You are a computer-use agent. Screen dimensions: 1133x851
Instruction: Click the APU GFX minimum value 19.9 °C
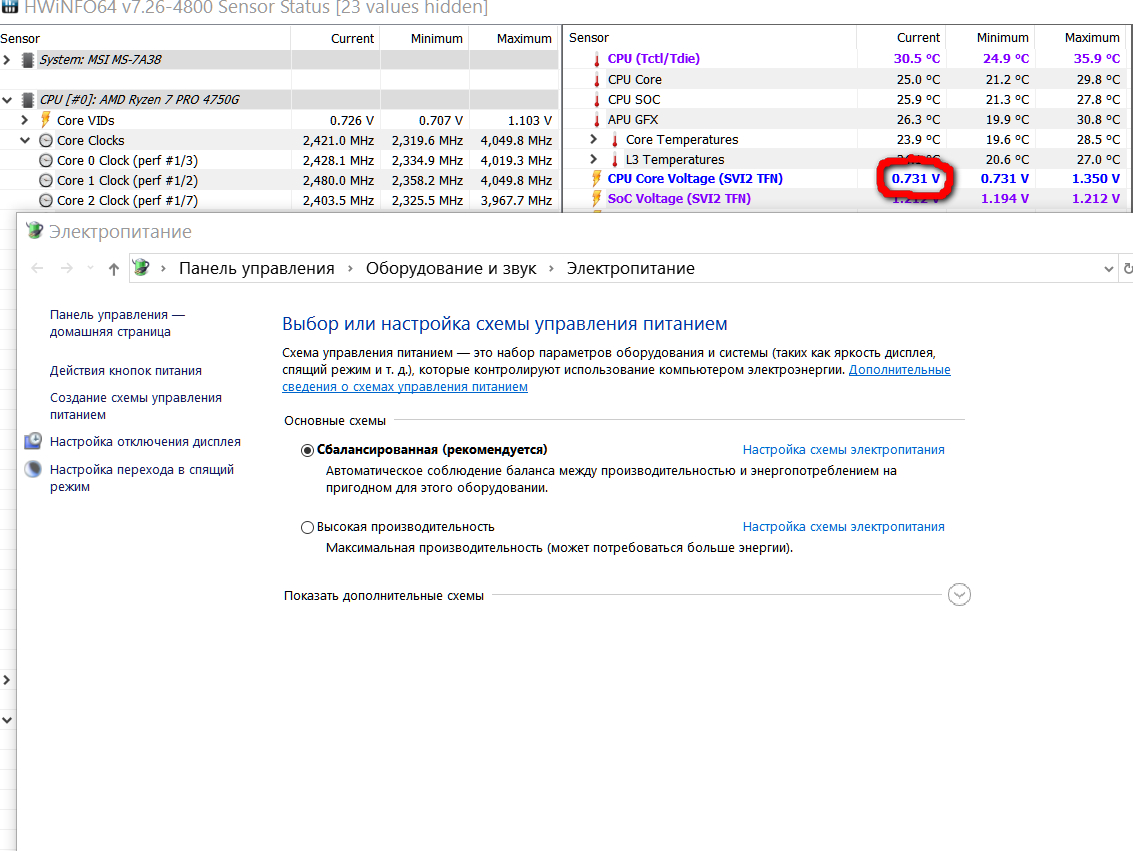1006,119
